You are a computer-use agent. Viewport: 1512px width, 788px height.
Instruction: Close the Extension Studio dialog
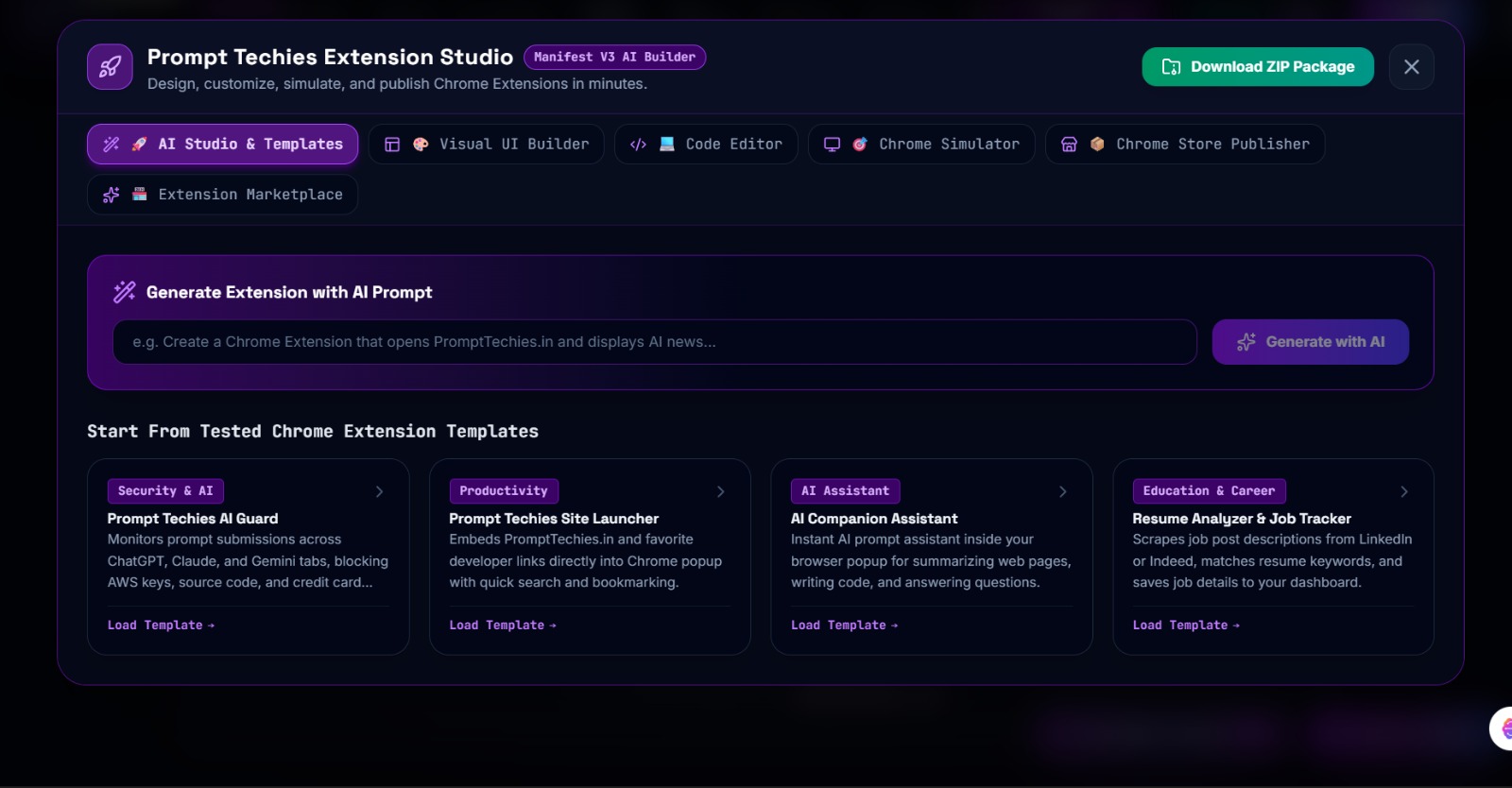point(1412,67)
